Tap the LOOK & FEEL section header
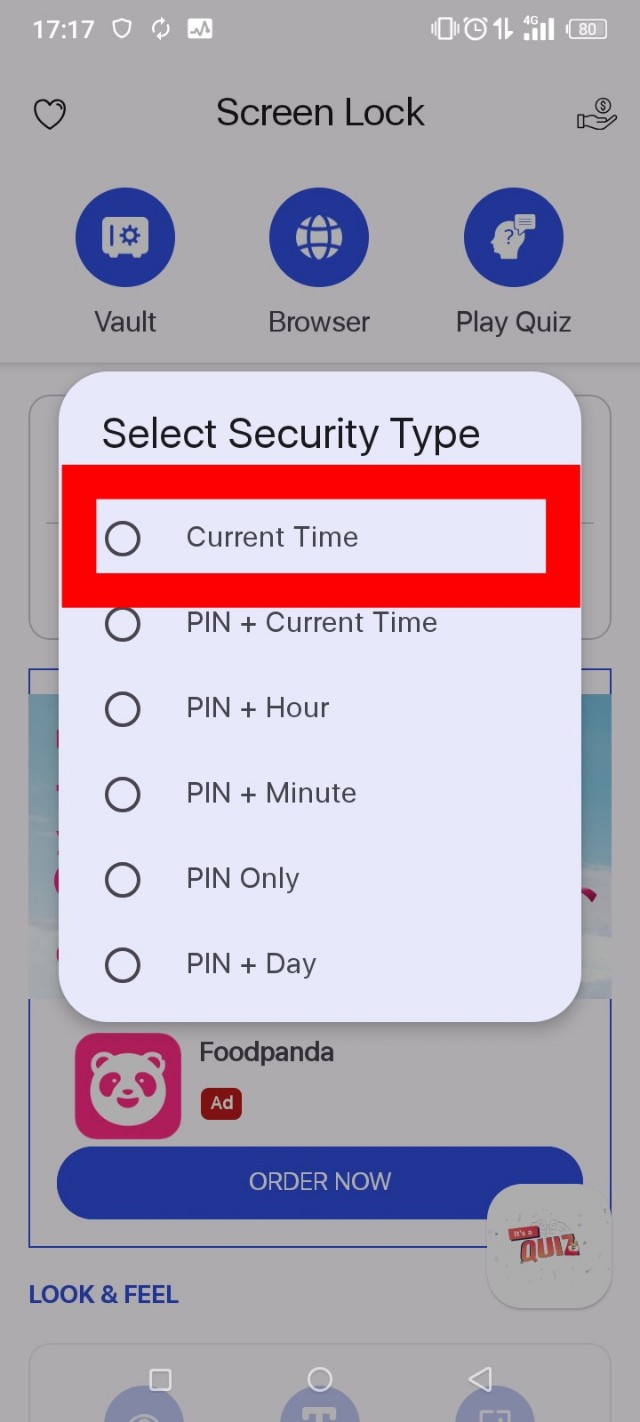640x1422 pixels. click(x=104, y=1294)
